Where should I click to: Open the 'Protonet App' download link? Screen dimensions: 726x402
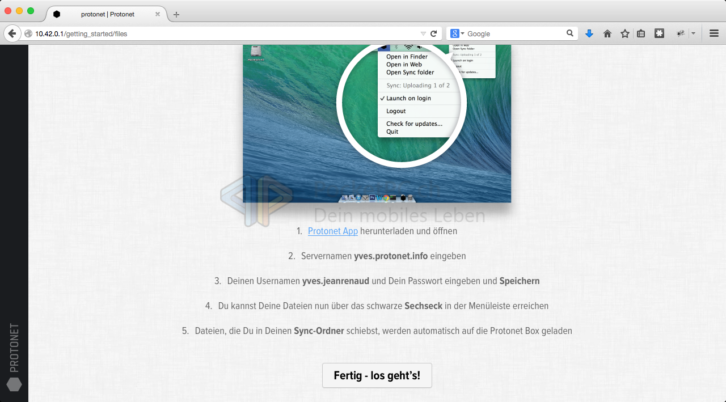332,230
